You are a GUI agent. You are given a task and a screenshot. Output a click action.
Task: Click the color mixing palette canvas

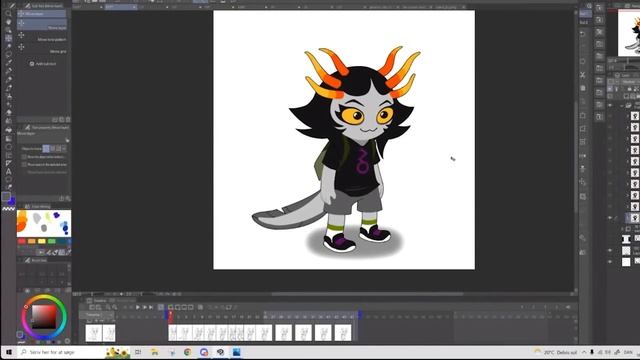[44, 224]
